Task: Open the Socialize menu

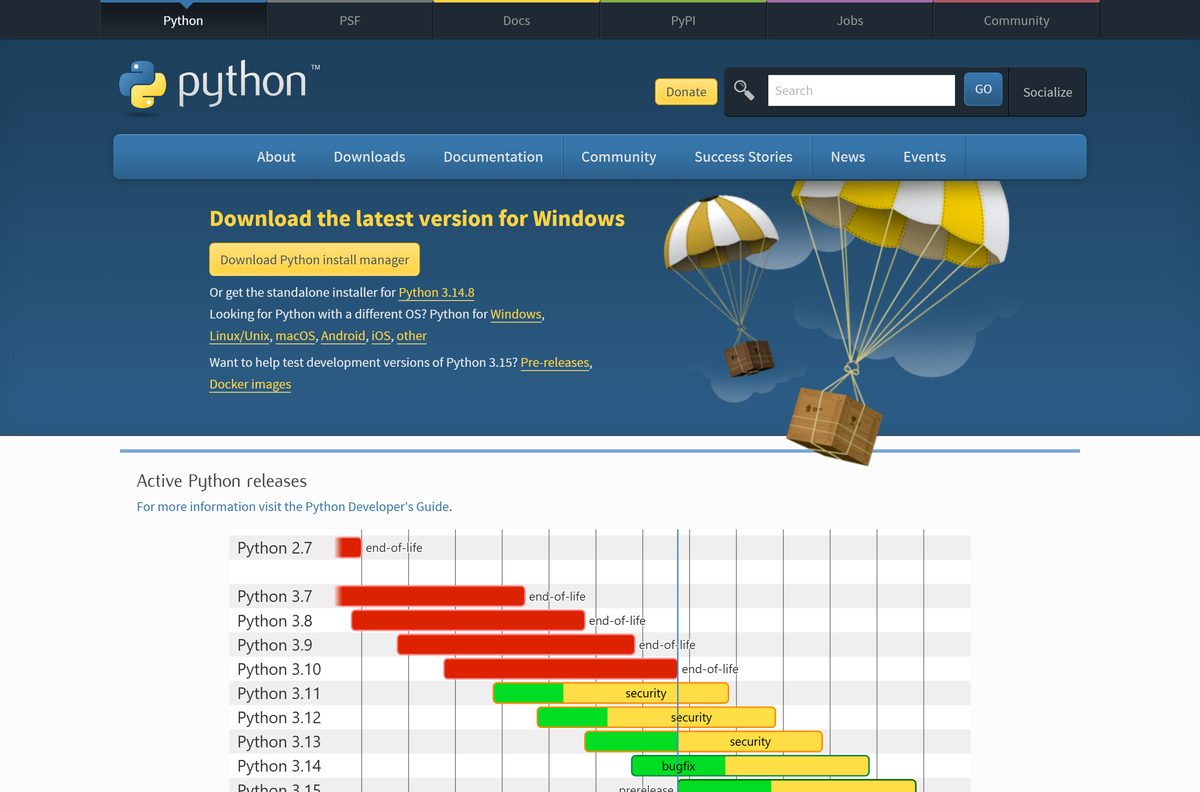Action: (1047, 92)
